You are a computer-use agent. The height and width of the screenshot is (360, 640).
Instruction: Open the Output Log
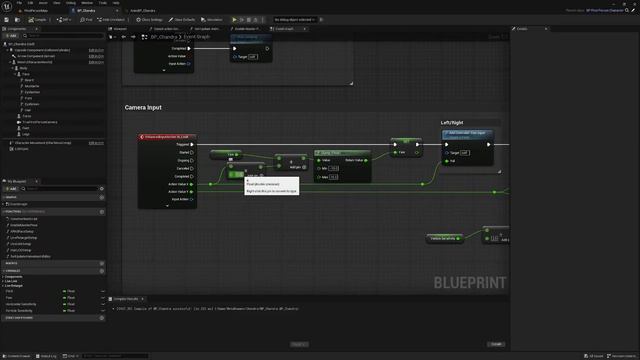(46, 356)
